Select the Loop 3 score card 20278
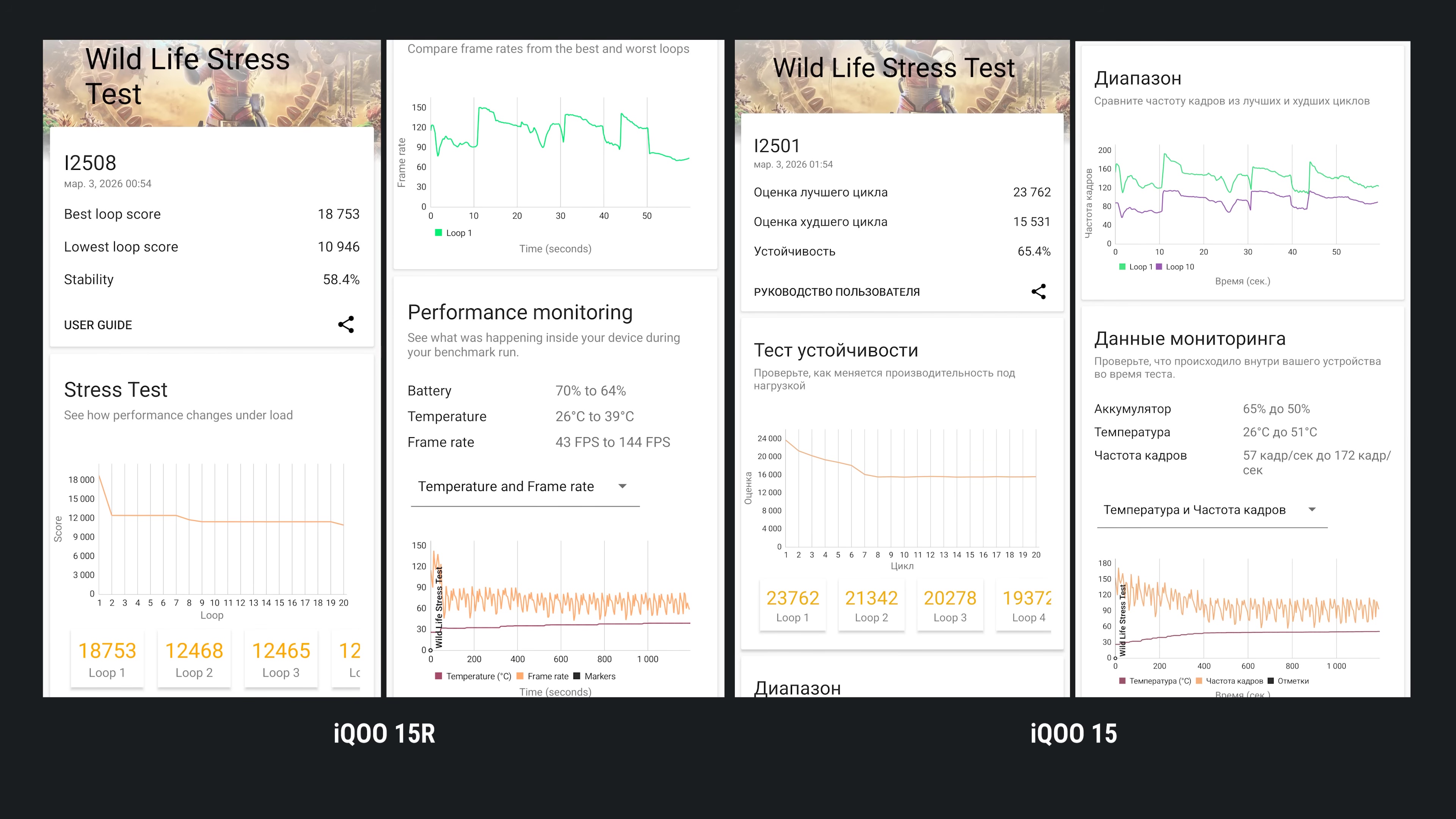The height and width of the screenshot is (819, 1456). click(949, 606)
